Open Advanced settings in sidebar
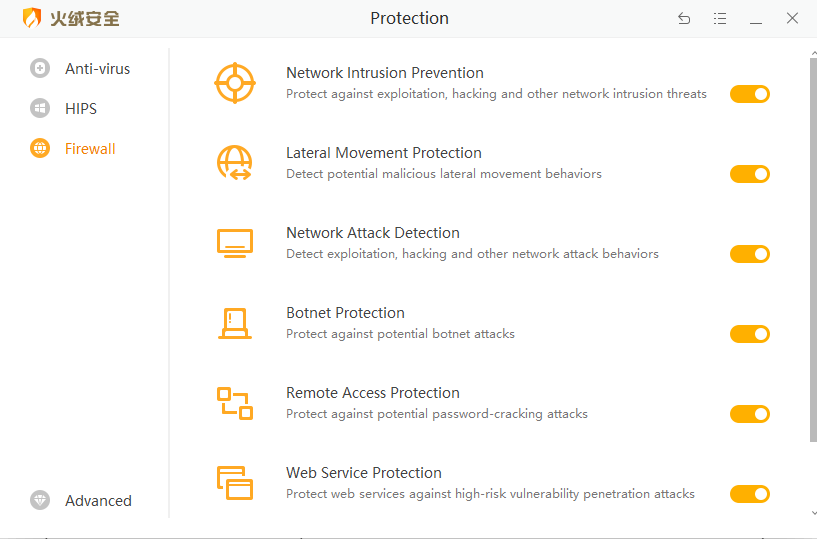The height and width of the screenshot is (539, 817). (98, 501)
